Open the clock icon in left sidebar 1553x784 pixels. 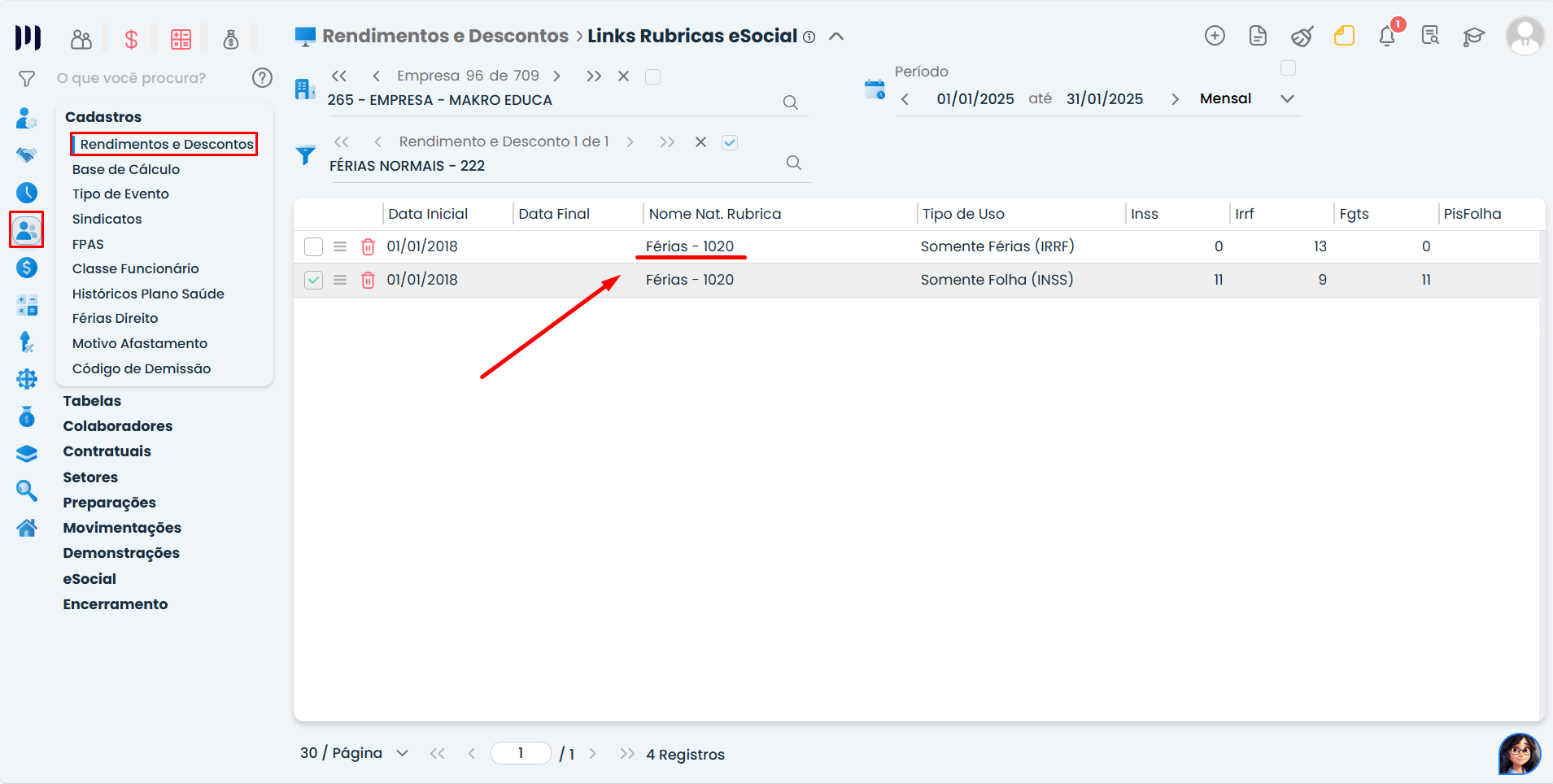point(27,193)
